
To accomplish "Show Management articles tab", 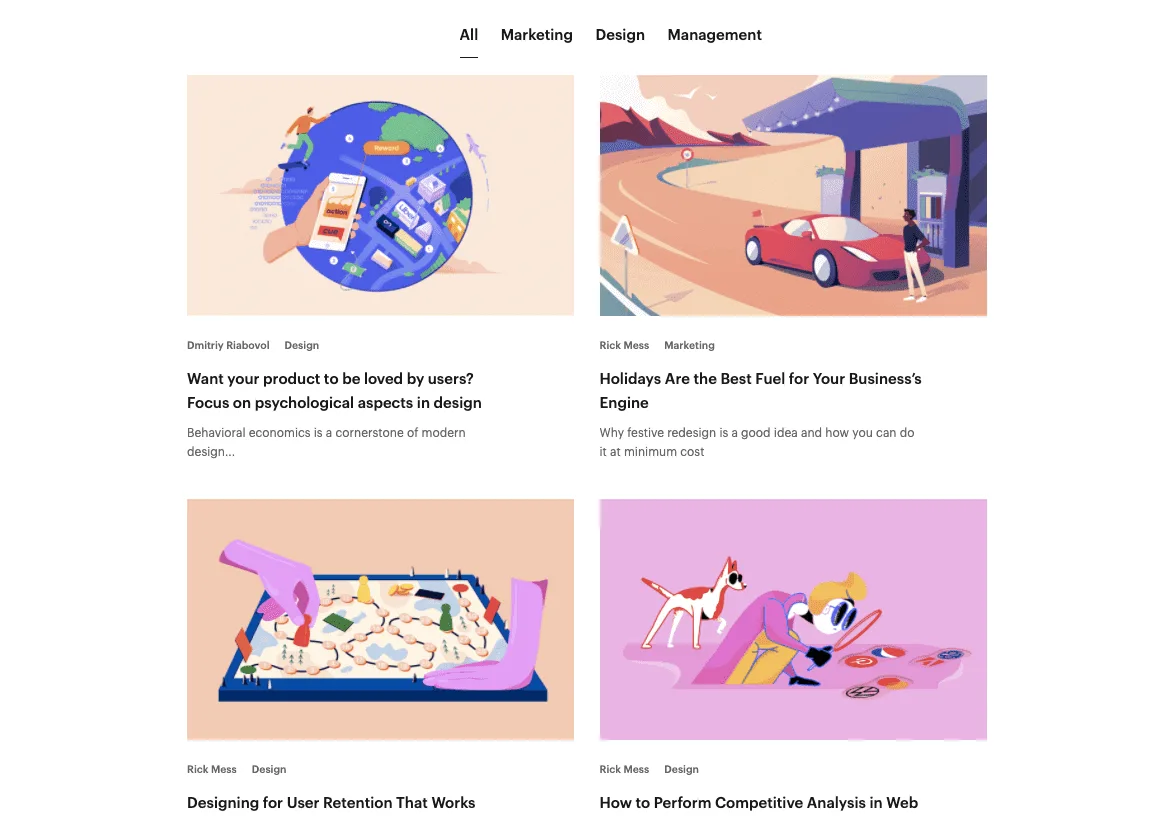I will coord(714,35).
